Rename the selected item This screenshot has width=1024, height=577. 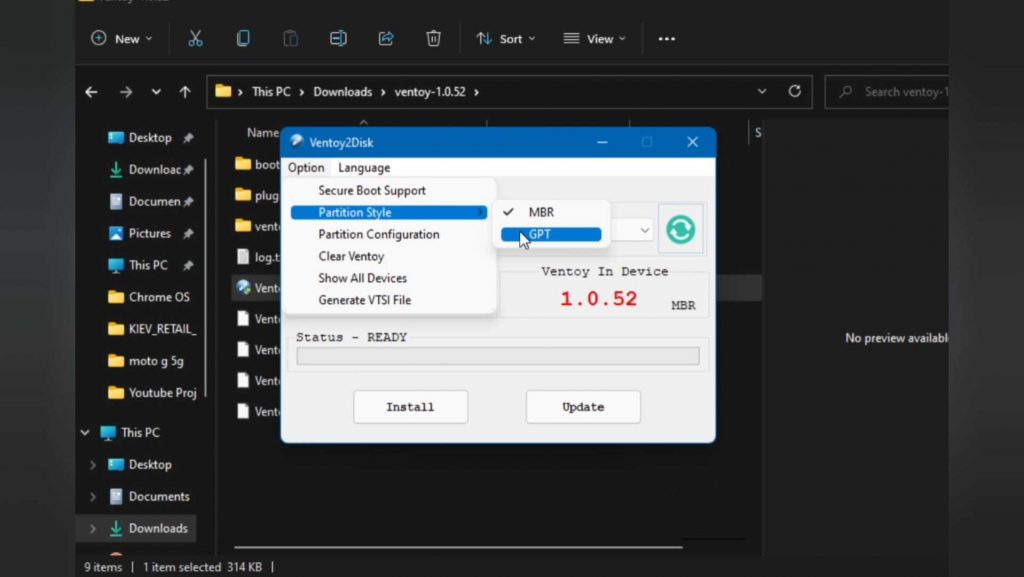click(338, 38)
